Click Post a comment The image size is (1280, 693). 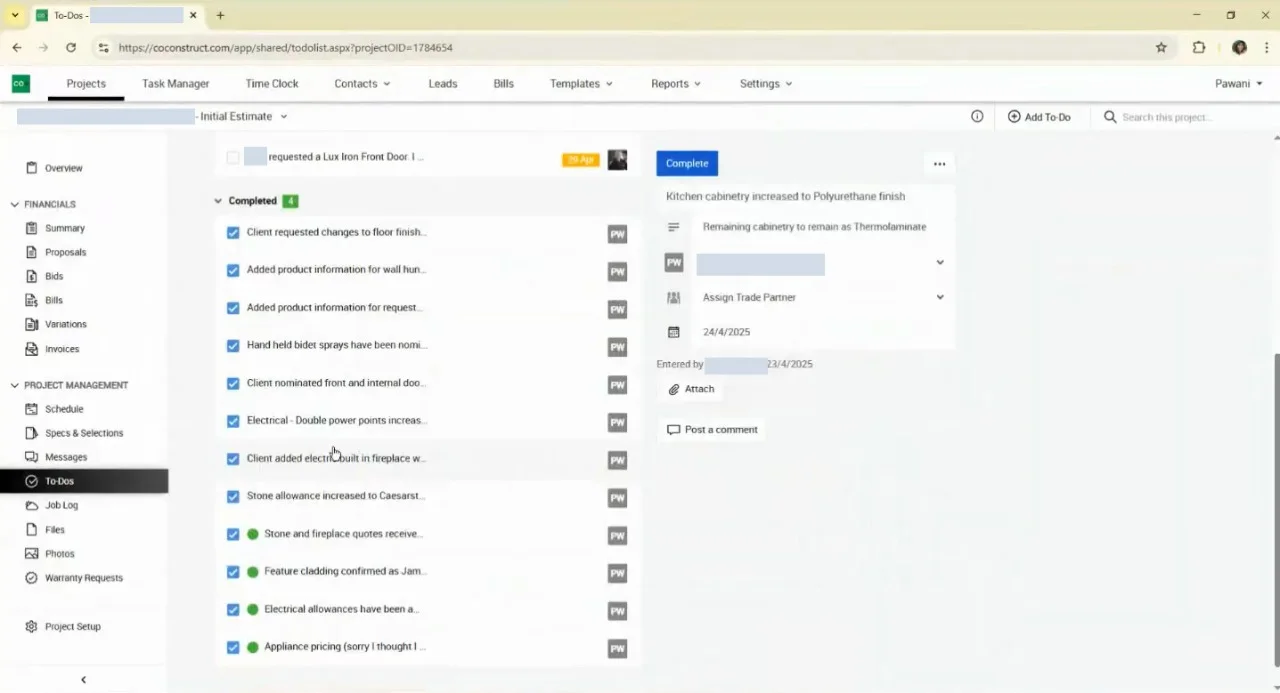click(712, 430)
